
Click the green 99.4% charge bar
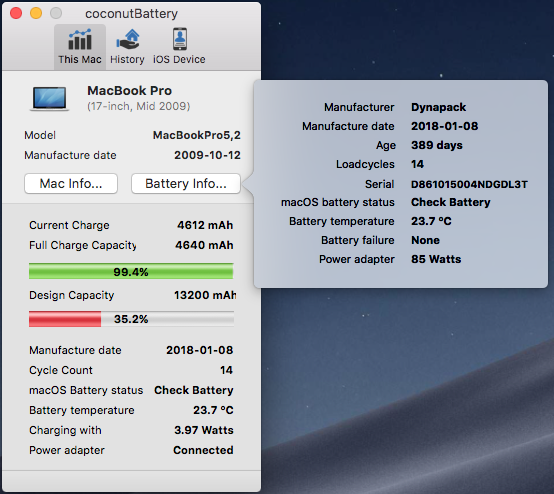131,271
